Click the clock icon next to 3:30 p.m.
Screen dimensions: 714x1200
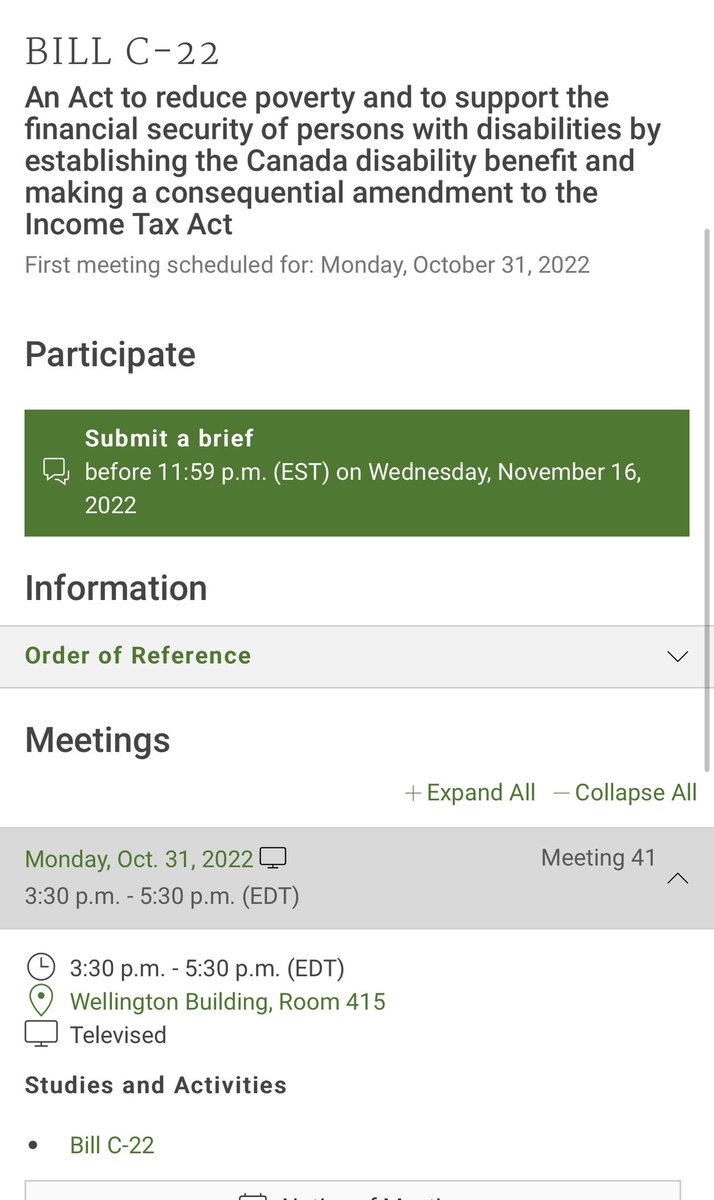(x=41, y=967)
